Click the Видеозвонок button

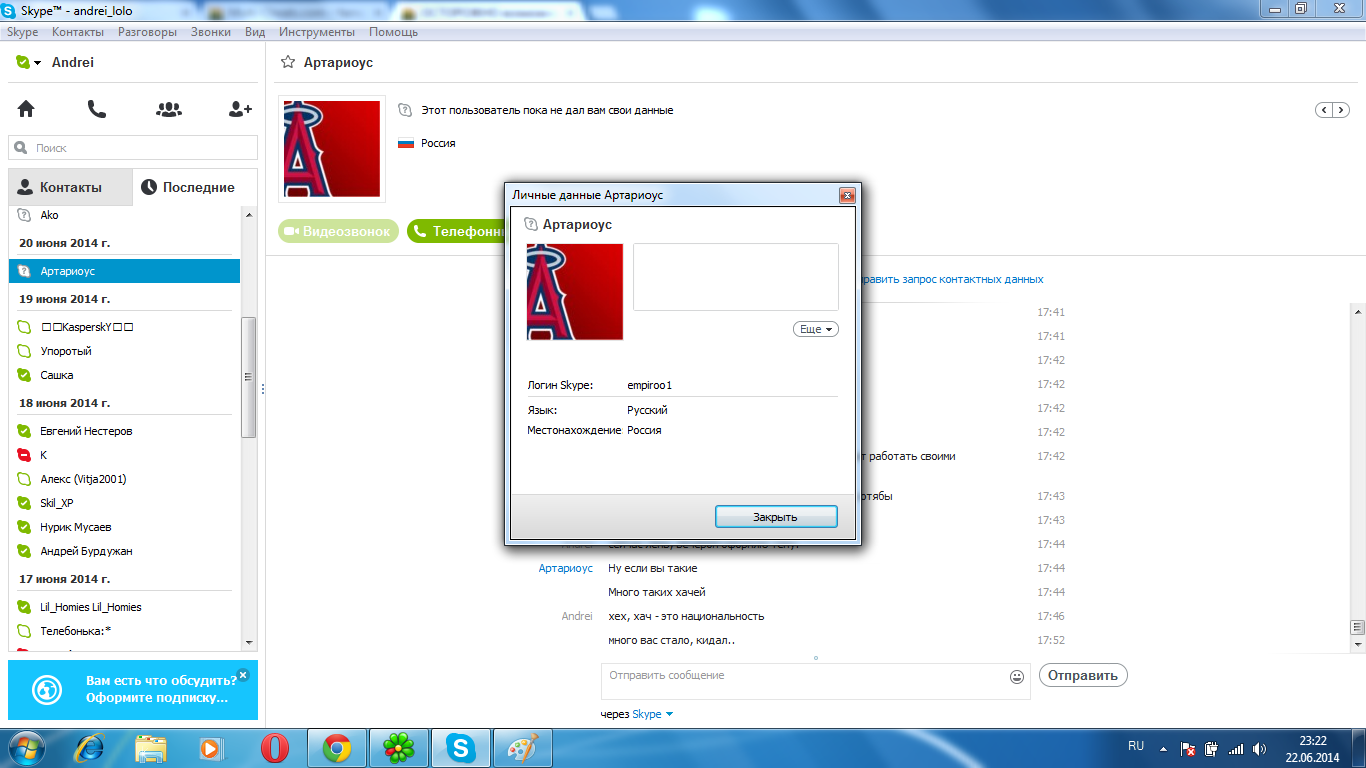click(x=338, y=231)
